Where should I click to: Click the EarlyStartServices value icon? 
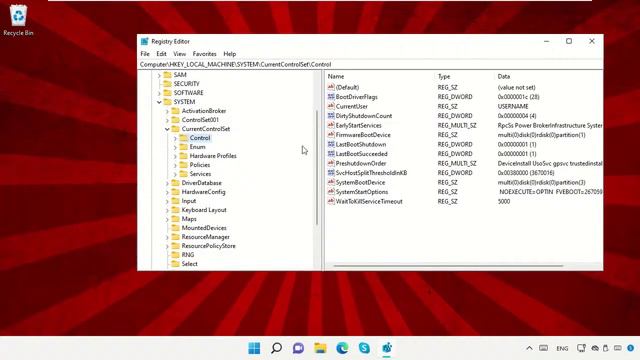click(331, 125)
